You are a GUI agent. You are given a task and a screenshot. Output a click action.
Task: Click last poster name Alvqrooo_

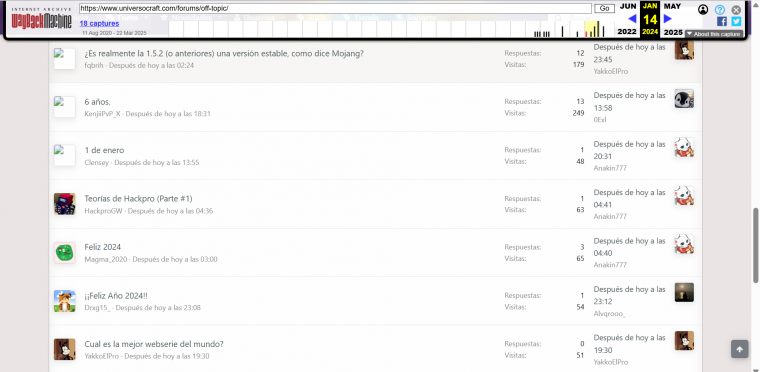(610, 314)
